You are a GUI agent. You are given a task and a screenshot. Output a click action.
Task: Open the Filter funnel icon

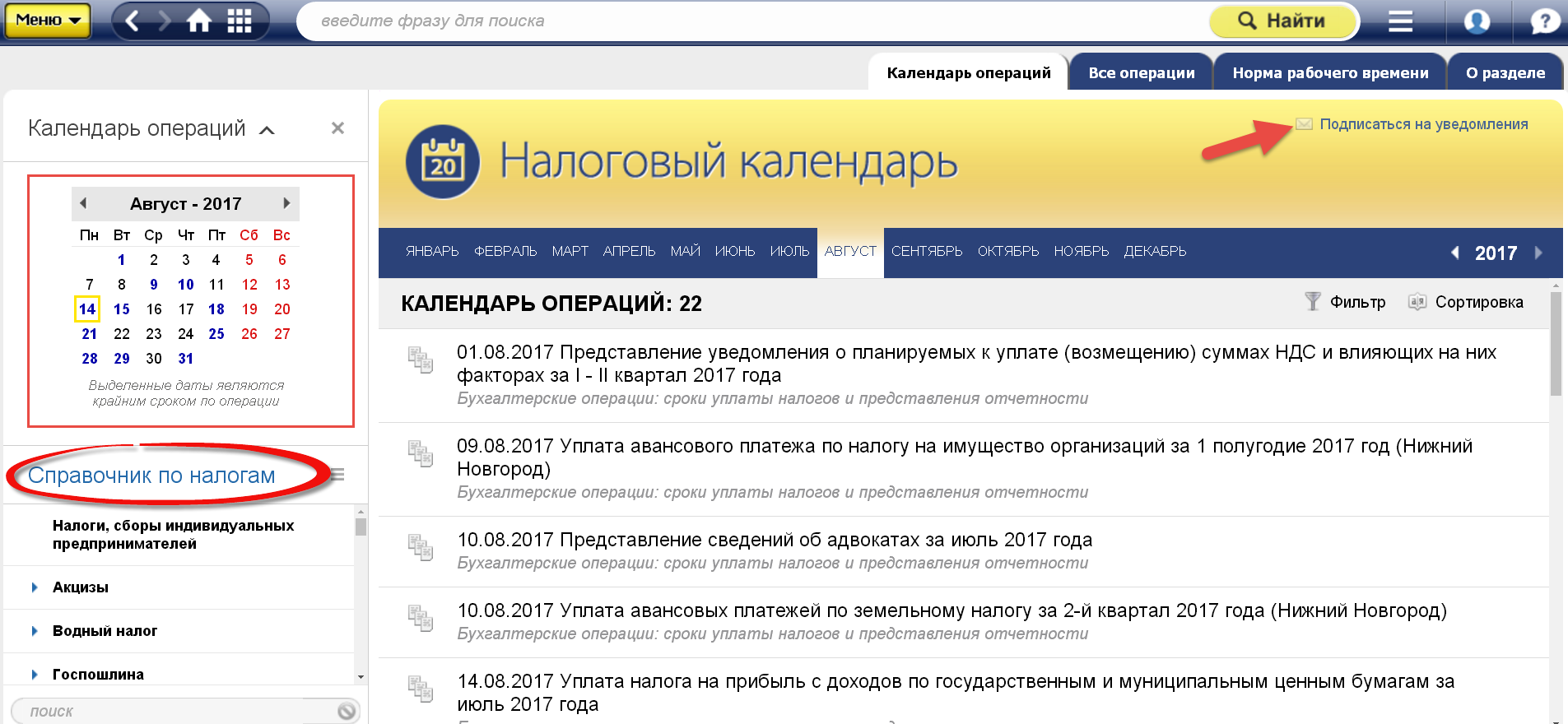[1313, 302]
